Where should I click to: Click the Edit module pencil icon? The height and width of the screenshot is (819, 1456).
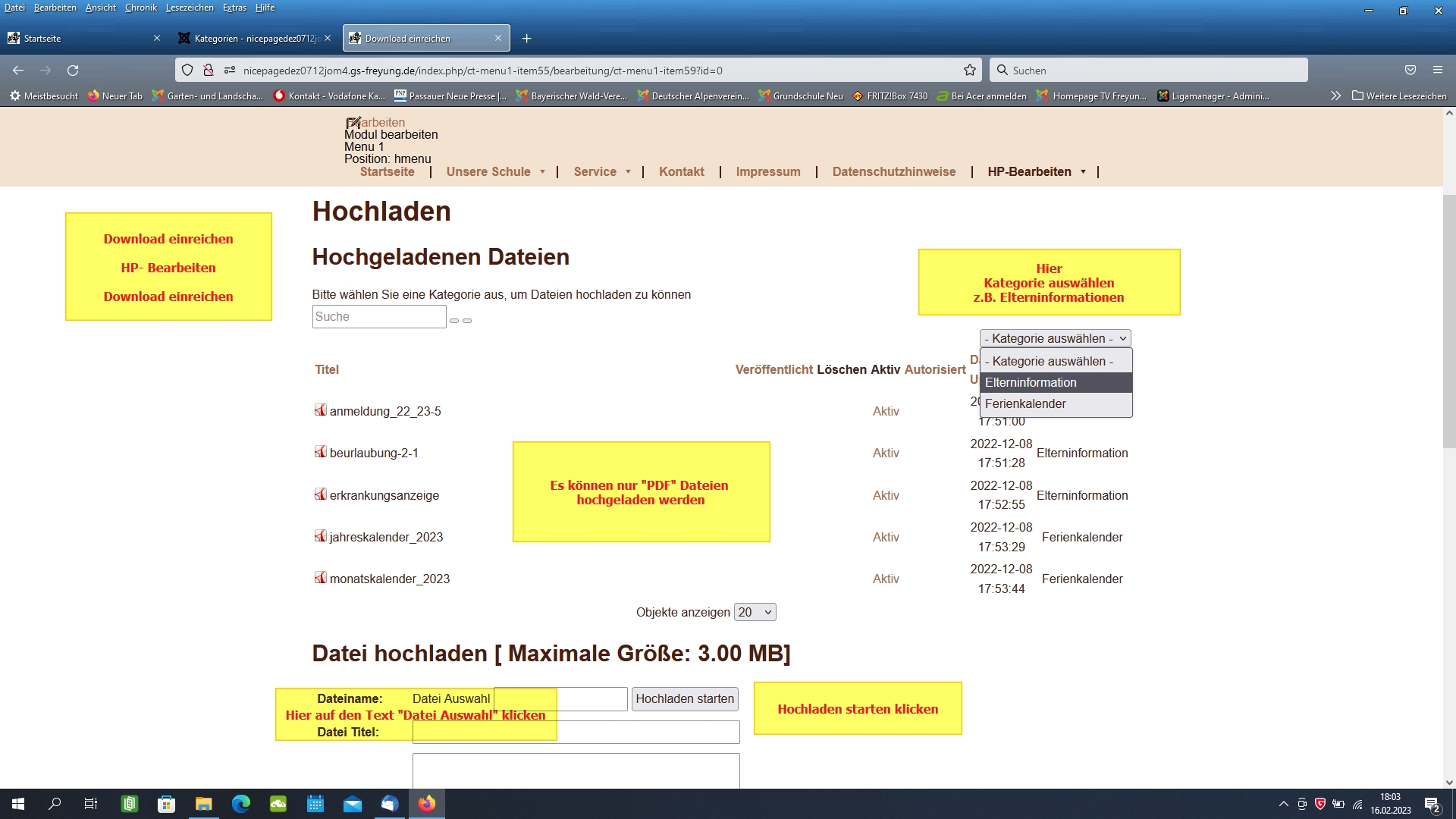click(x=353, y=123)
